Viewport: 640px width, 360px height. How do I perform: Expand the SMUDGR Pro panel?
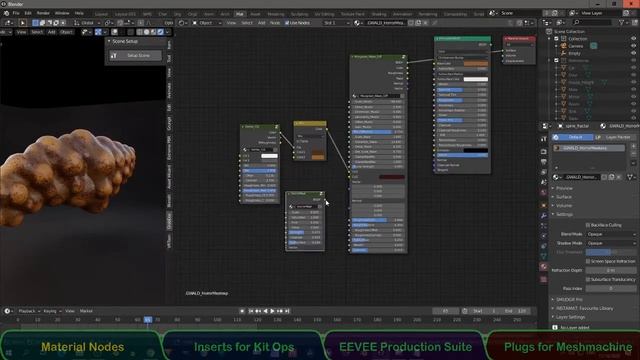coord(569,300)
